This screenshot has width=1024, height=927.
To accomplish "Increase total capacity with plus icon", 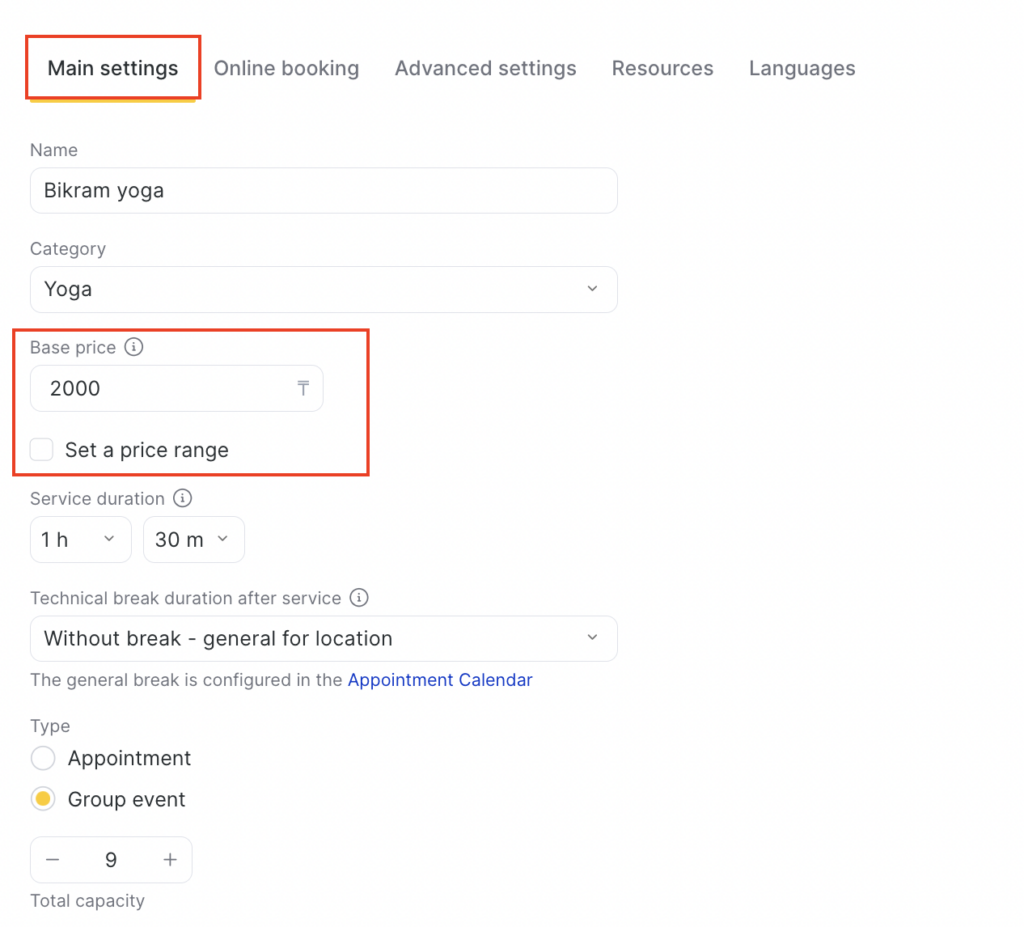I will pyautogui.click(x=170, y=860).
